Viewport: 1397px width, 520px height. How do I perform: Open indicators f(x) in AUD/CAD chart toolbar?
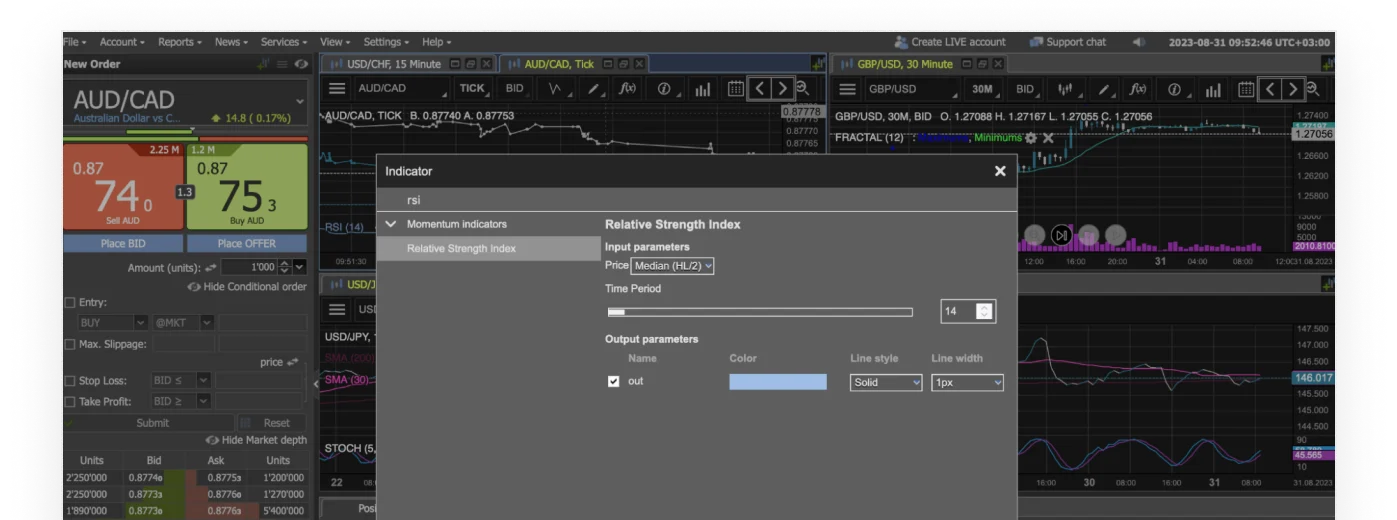627,89
